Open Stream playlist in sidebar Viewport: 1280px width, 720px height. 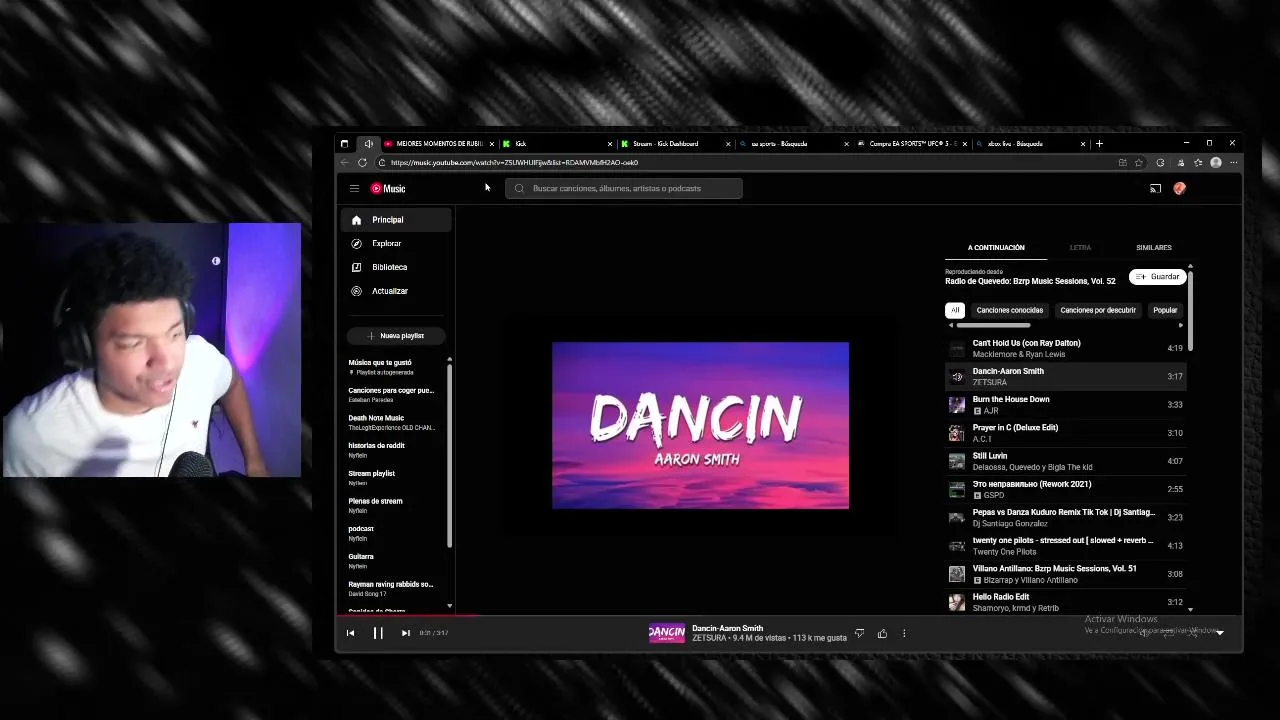[394, 478]
